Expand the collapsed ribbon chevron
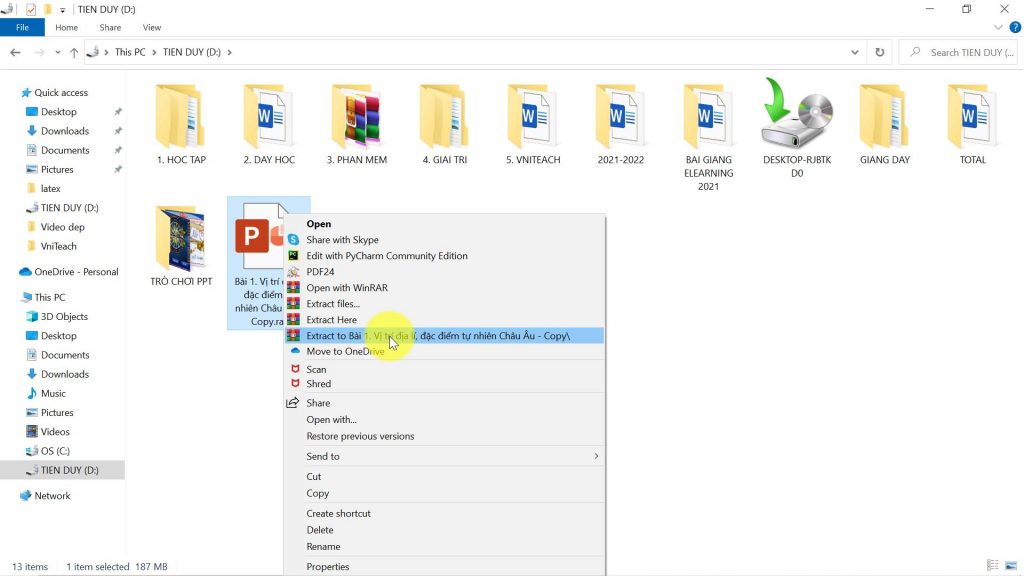This screenshot has height=576, width=1024. click(998, 28)
